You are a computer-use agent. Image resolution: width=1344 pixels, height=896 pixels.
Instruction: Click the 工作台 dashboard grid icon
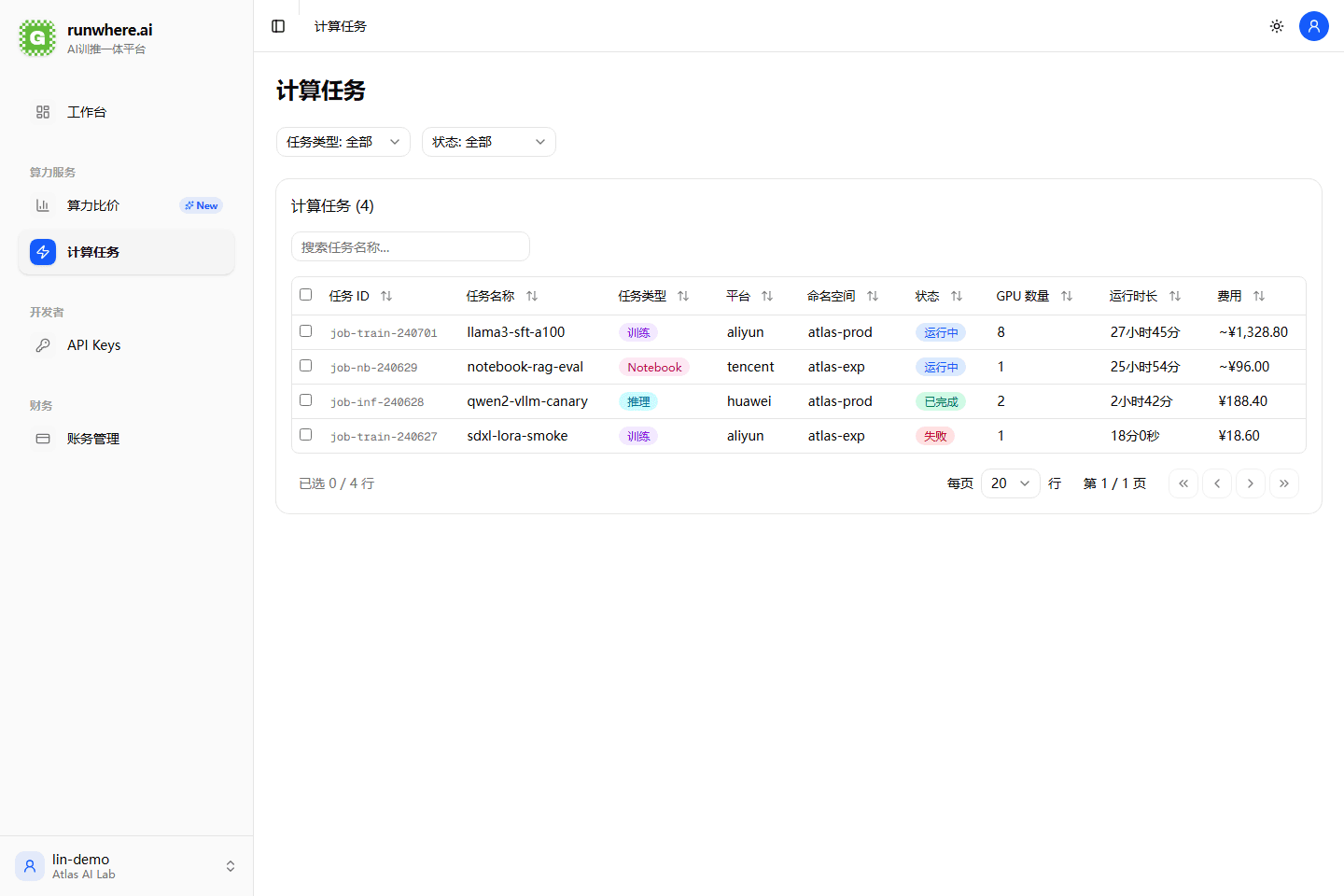(43, 112)
